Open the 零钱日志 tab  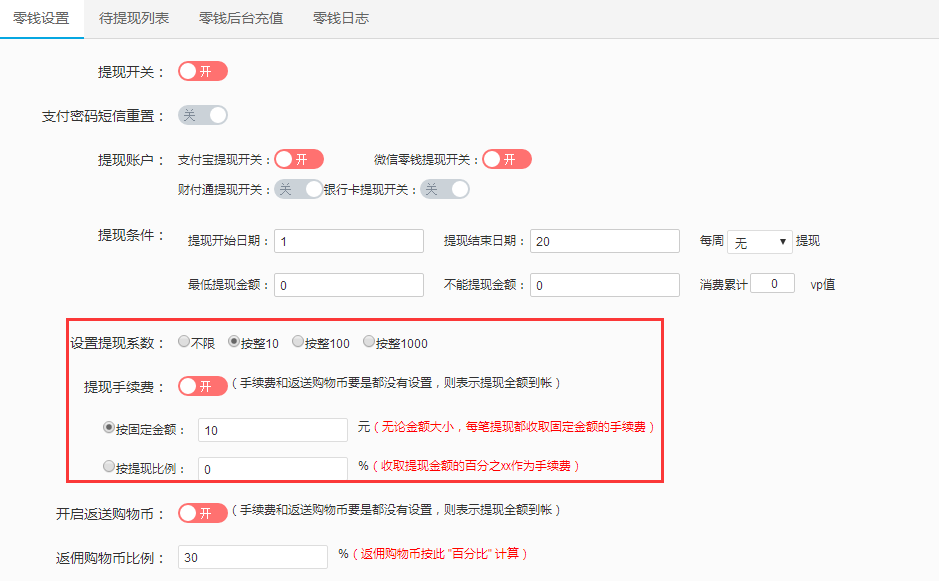341,19
